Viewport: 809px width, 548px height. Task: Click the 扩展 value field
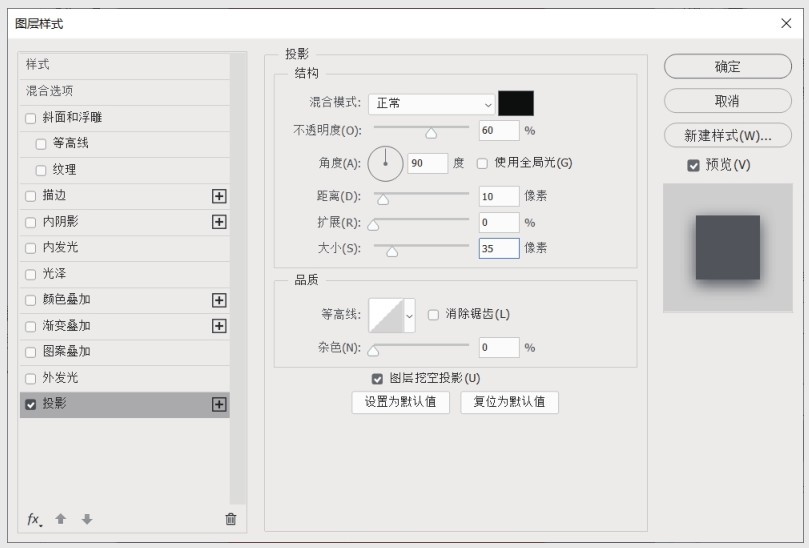pyautogui.click(x=499, y=223)
